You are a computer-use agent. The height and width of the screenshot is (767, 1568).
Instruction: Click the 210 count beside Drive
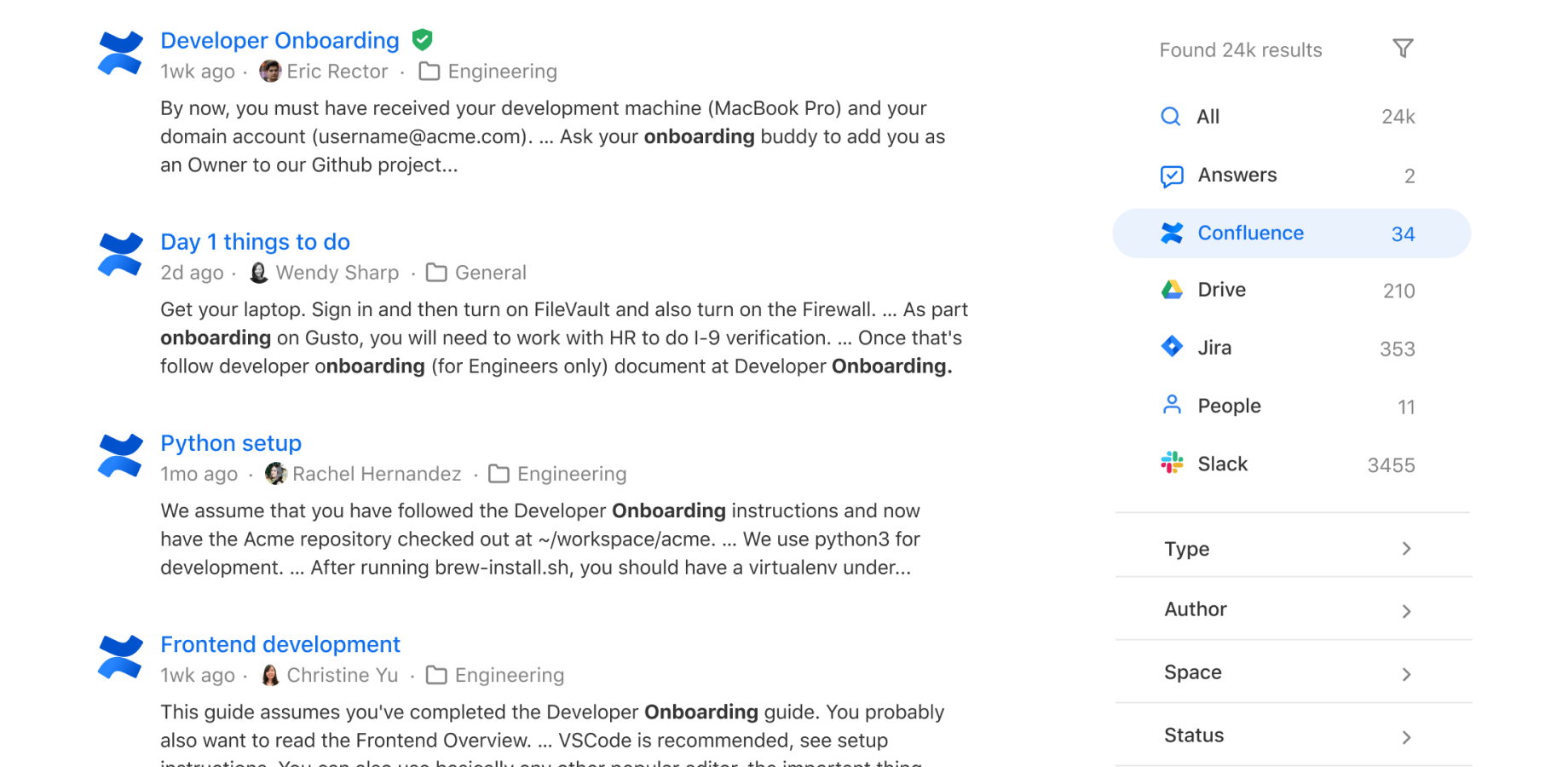click(x=1398, y=291)
